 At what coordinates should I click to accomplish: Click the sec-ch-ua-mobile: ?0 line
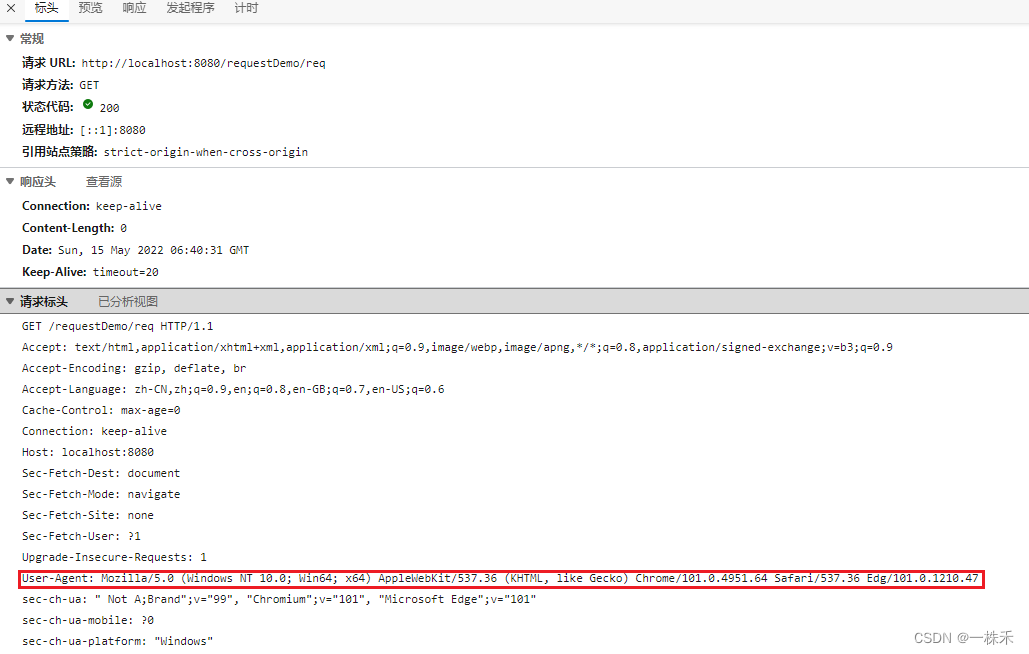pyautogui.click(x=88, y=620)
